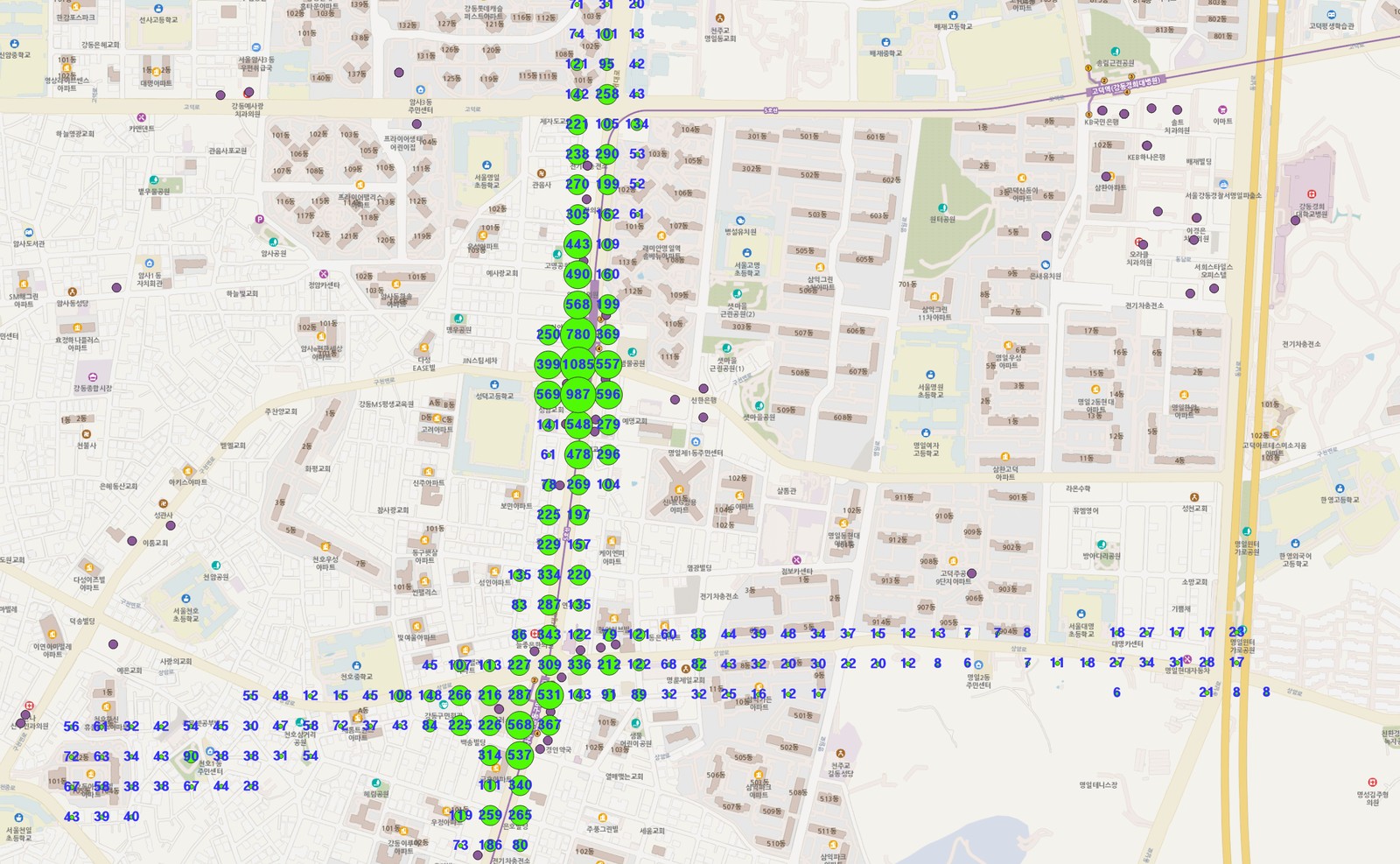The image size is (1400, 864).
Task: Click the 고덕역(강동경희대병원) station label
Action: click(x=1125, y=86)
